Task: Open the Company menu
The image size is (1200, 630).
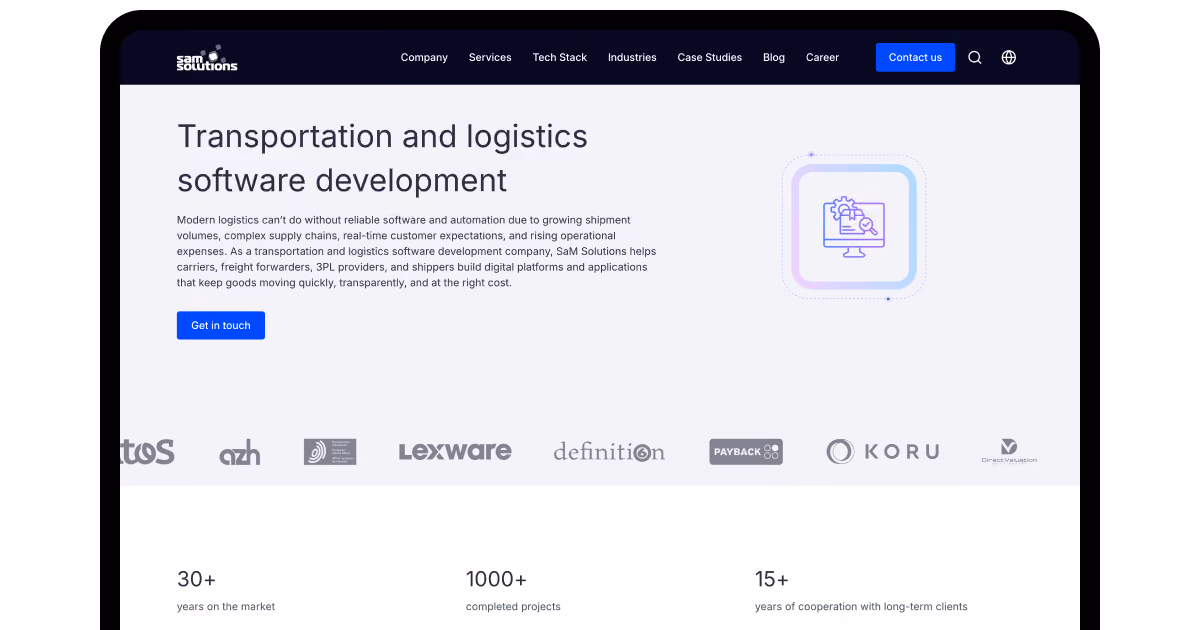Action: point(424,58)
